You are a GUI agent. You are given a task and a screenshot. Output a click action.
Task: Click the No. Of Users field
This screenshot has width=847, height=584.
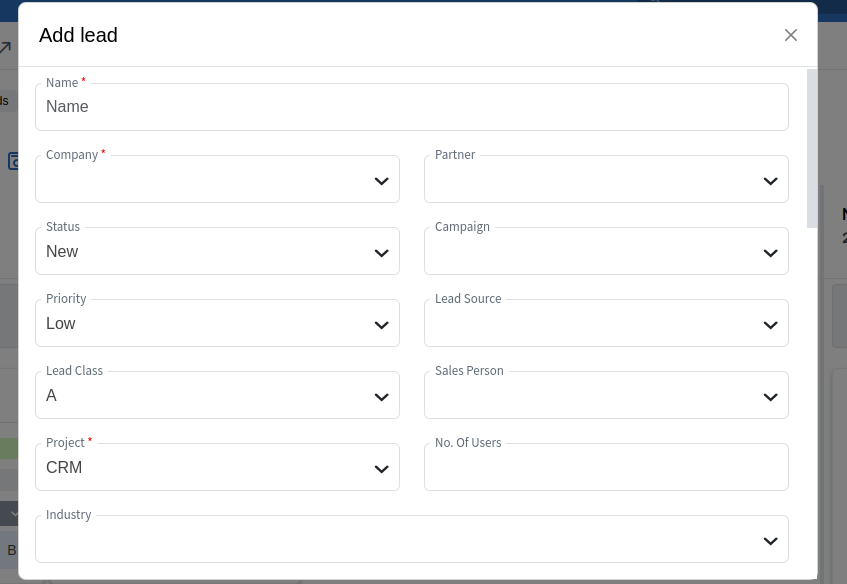coord(606,468)
